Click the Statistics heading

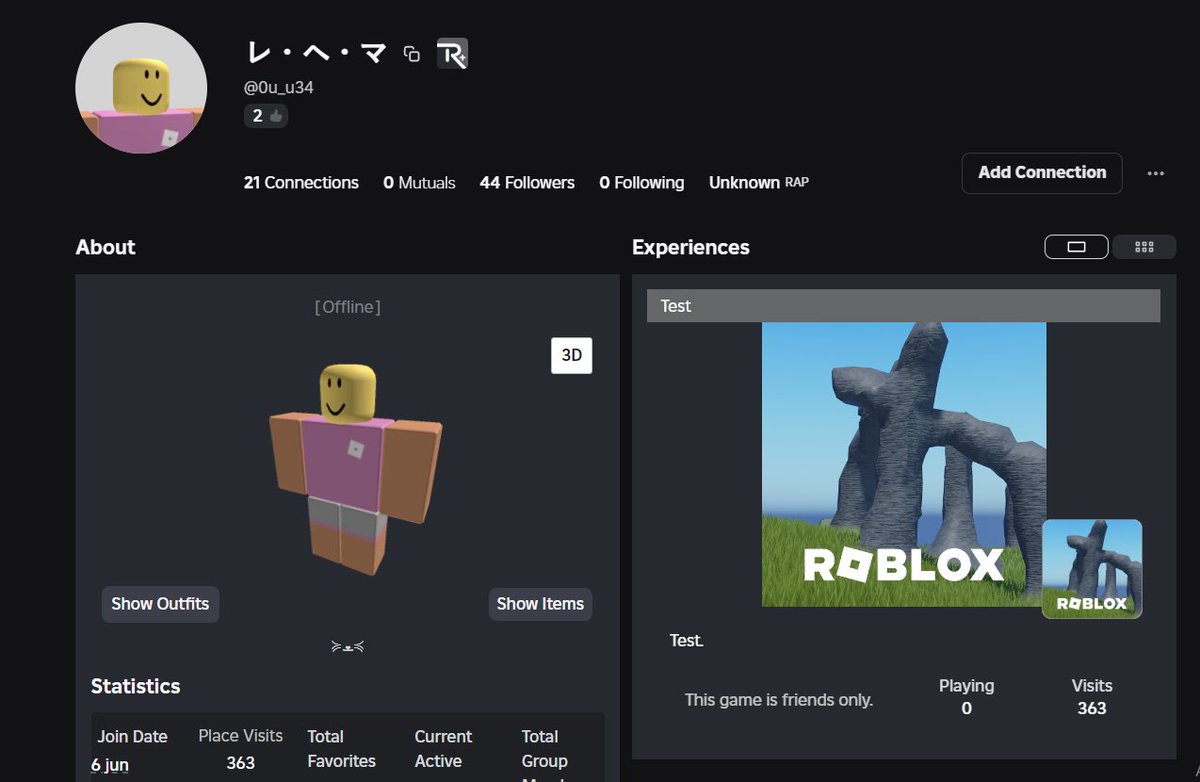click(136, 686)
